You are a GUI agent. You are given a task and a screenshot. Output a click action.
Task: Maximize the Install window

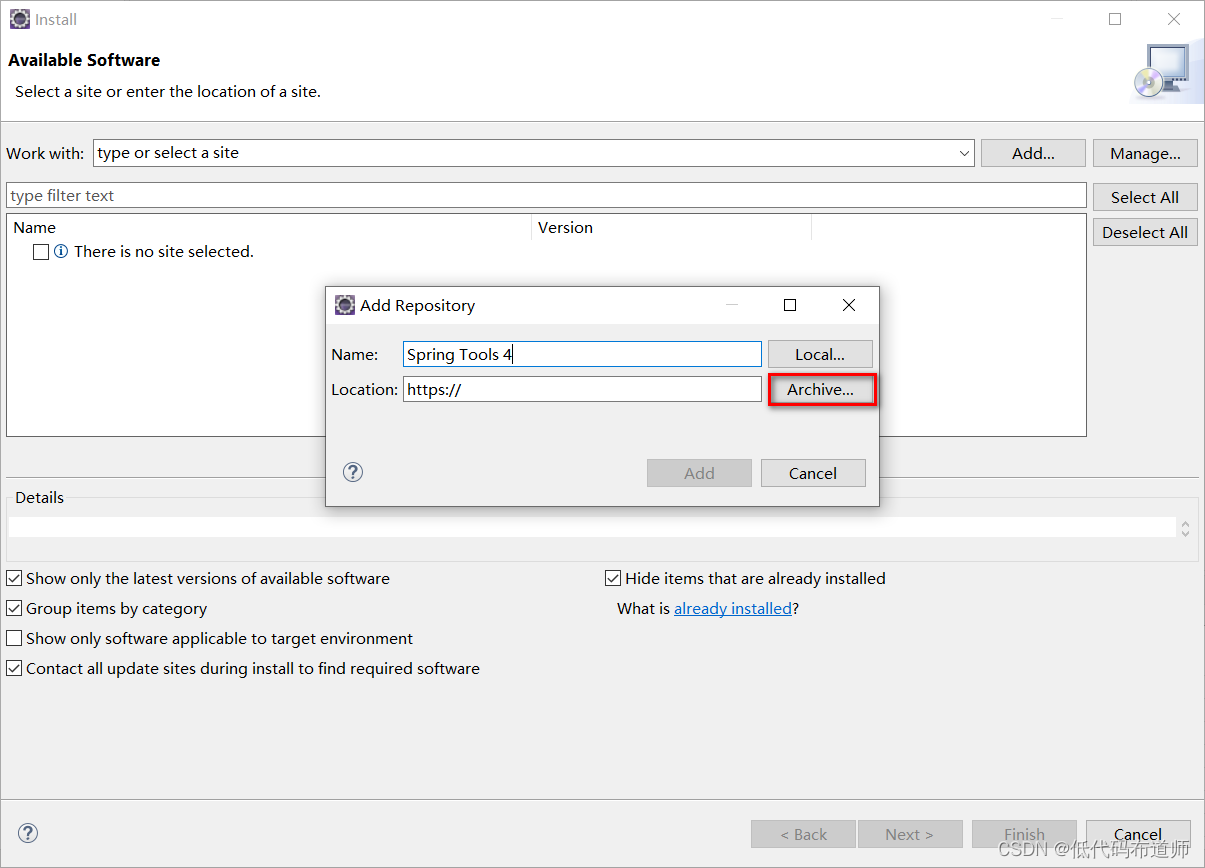point(1115,19)
